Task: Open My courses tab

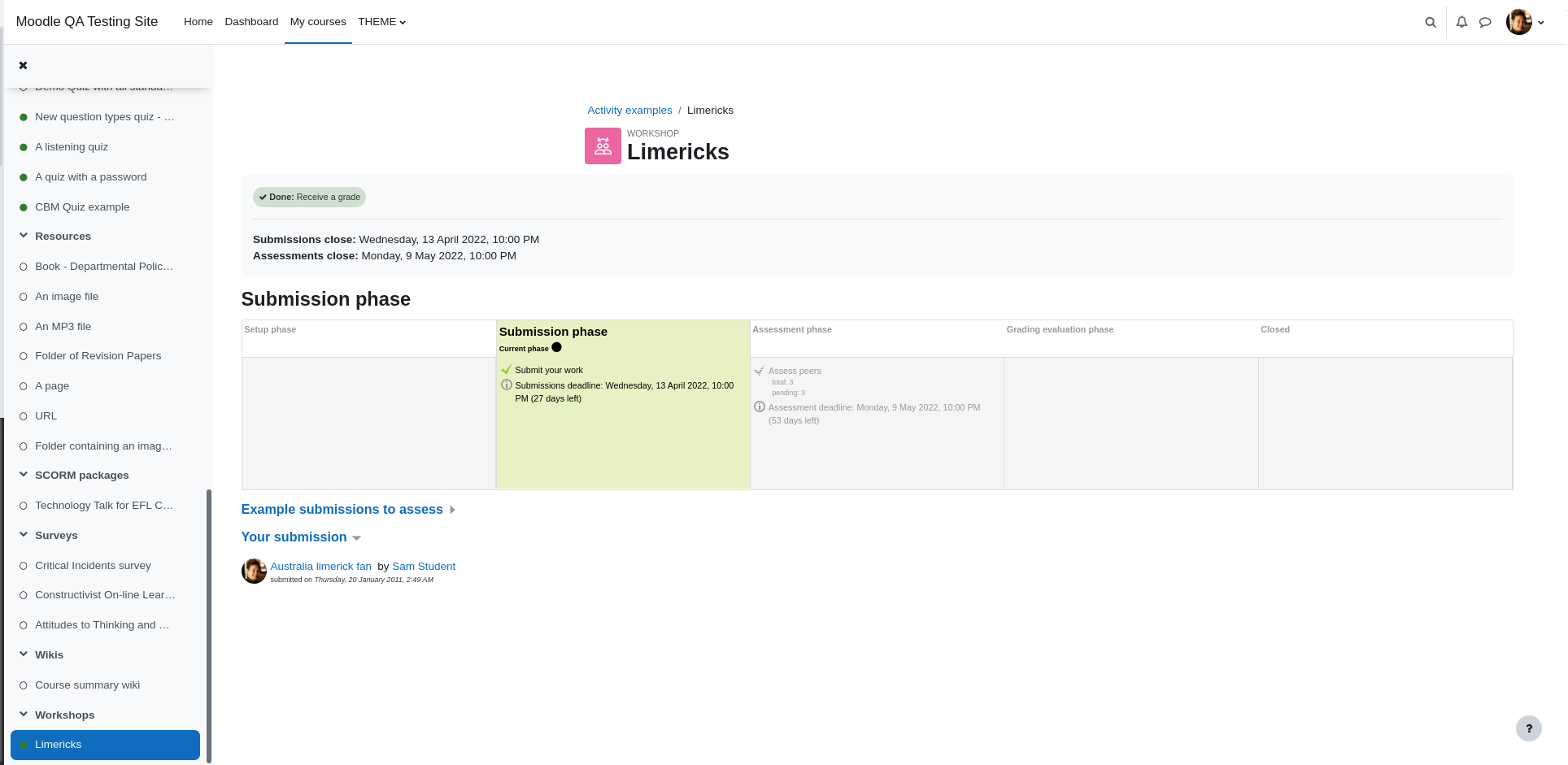Action: tap(318, 22)
